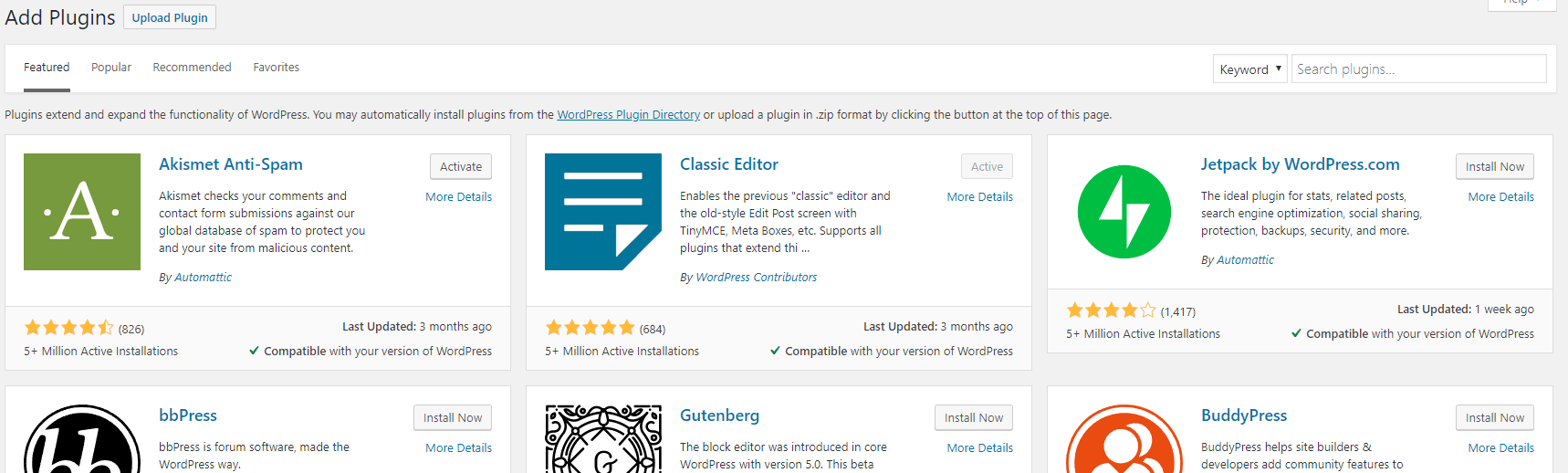Switch to the Popular tab
Viewport: 1568px width, 473px height.
111,68
